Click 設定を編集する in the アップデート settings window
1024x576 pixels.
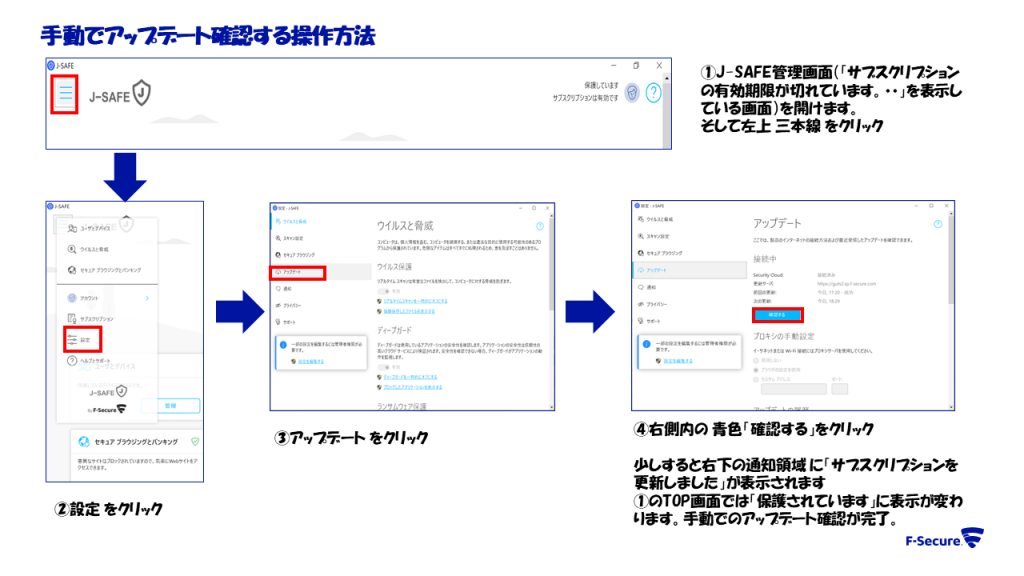point(678,360)
